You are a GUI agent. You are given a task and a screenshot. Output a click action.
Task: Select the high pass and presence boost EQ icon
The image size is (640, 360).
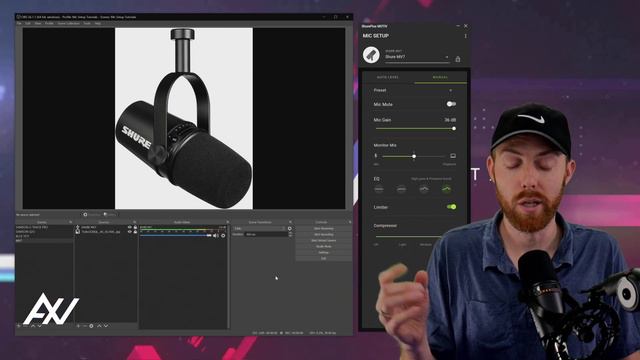[x=446, y=189]
